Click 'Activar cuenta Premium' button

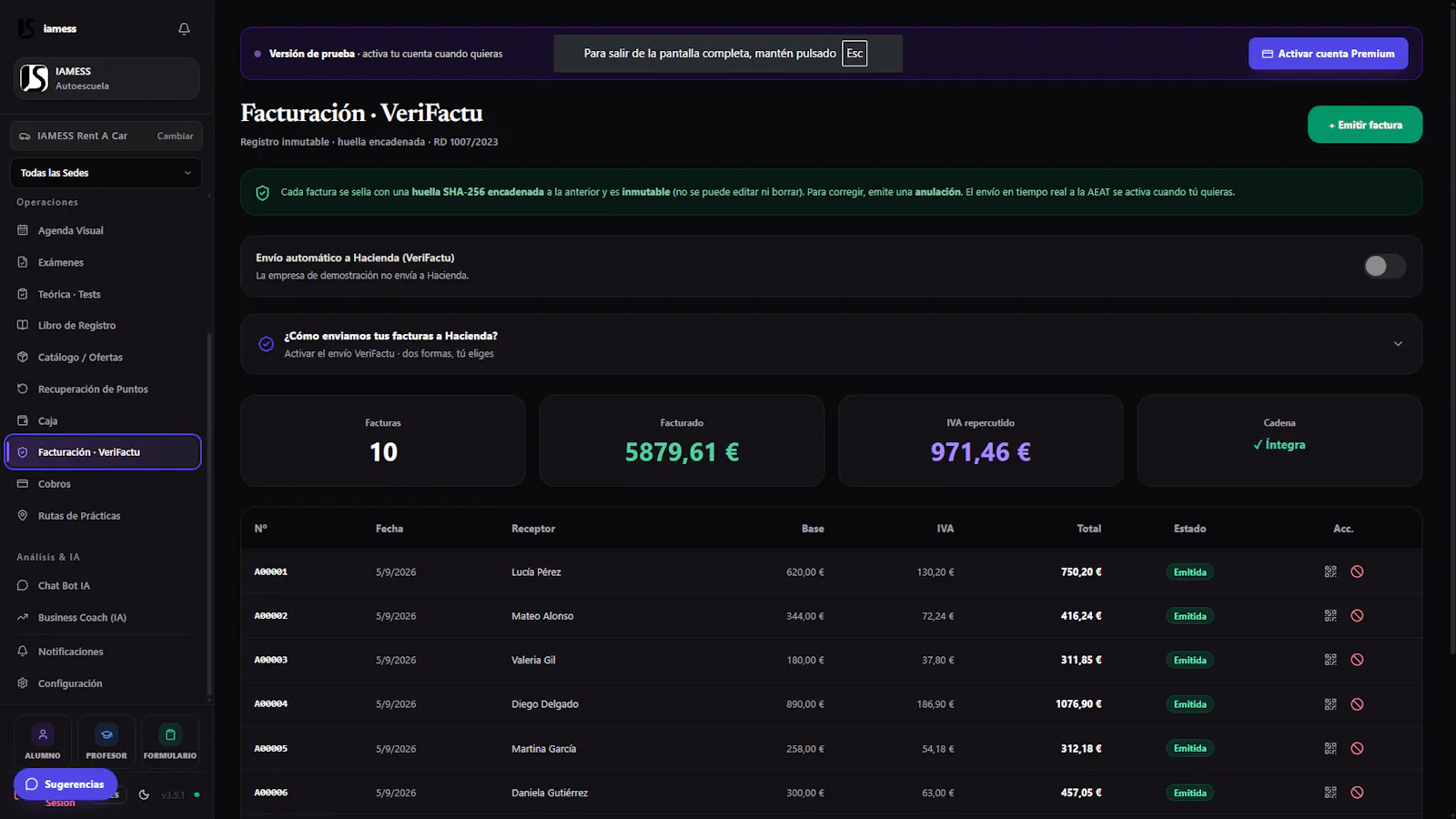point(1328,54)
